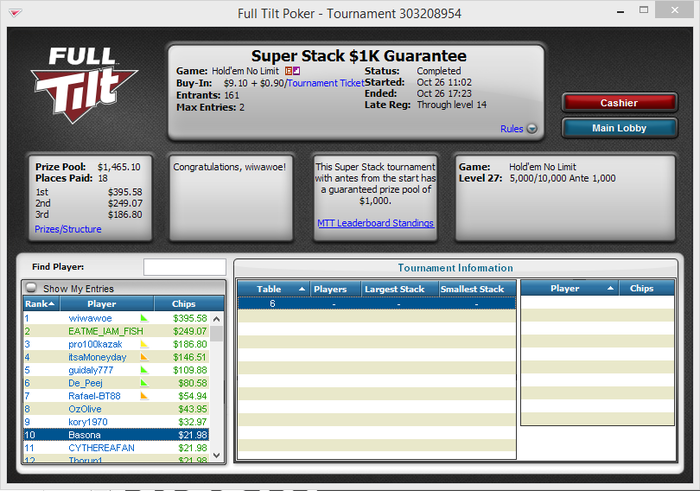
Task: Close the tournament window
Action: [x=674, y=10]
